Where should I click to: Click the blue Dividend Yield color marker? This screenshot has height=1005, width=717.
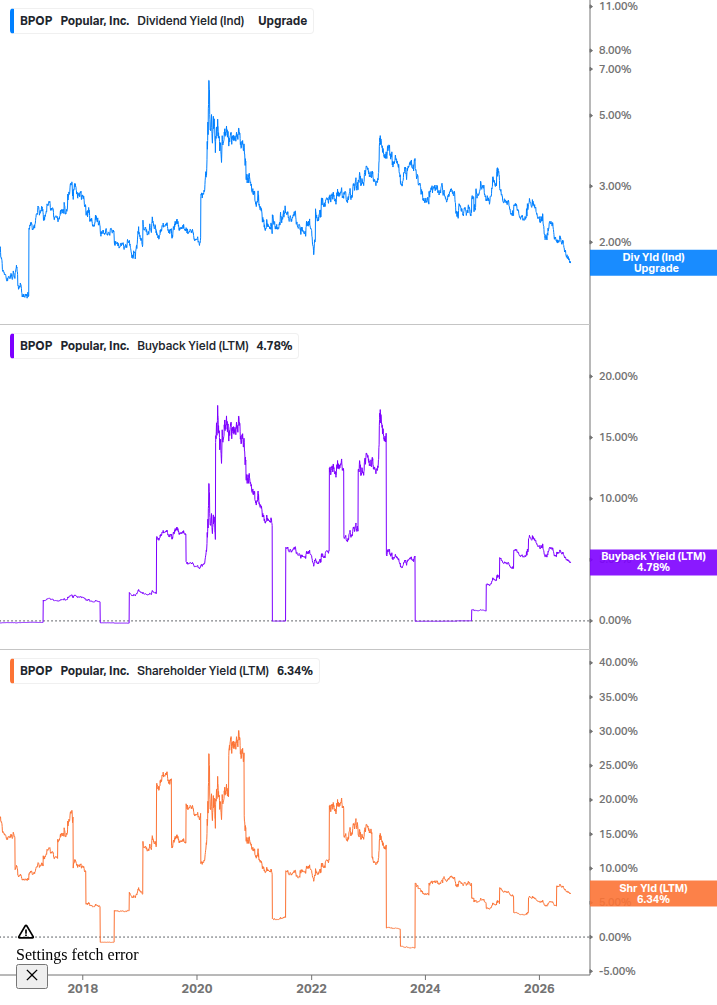(x=12, y=21)
